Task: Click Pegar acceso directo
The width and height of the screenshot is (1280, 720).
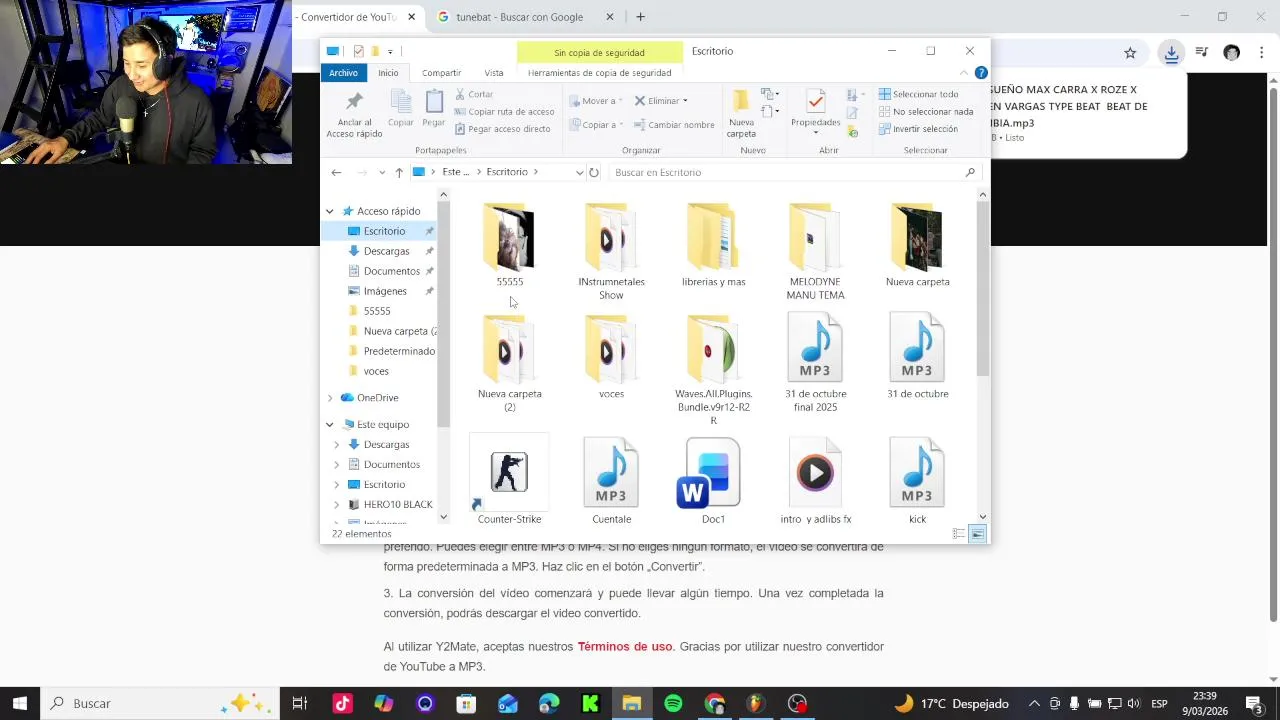Action: click(x=502, y=129)
